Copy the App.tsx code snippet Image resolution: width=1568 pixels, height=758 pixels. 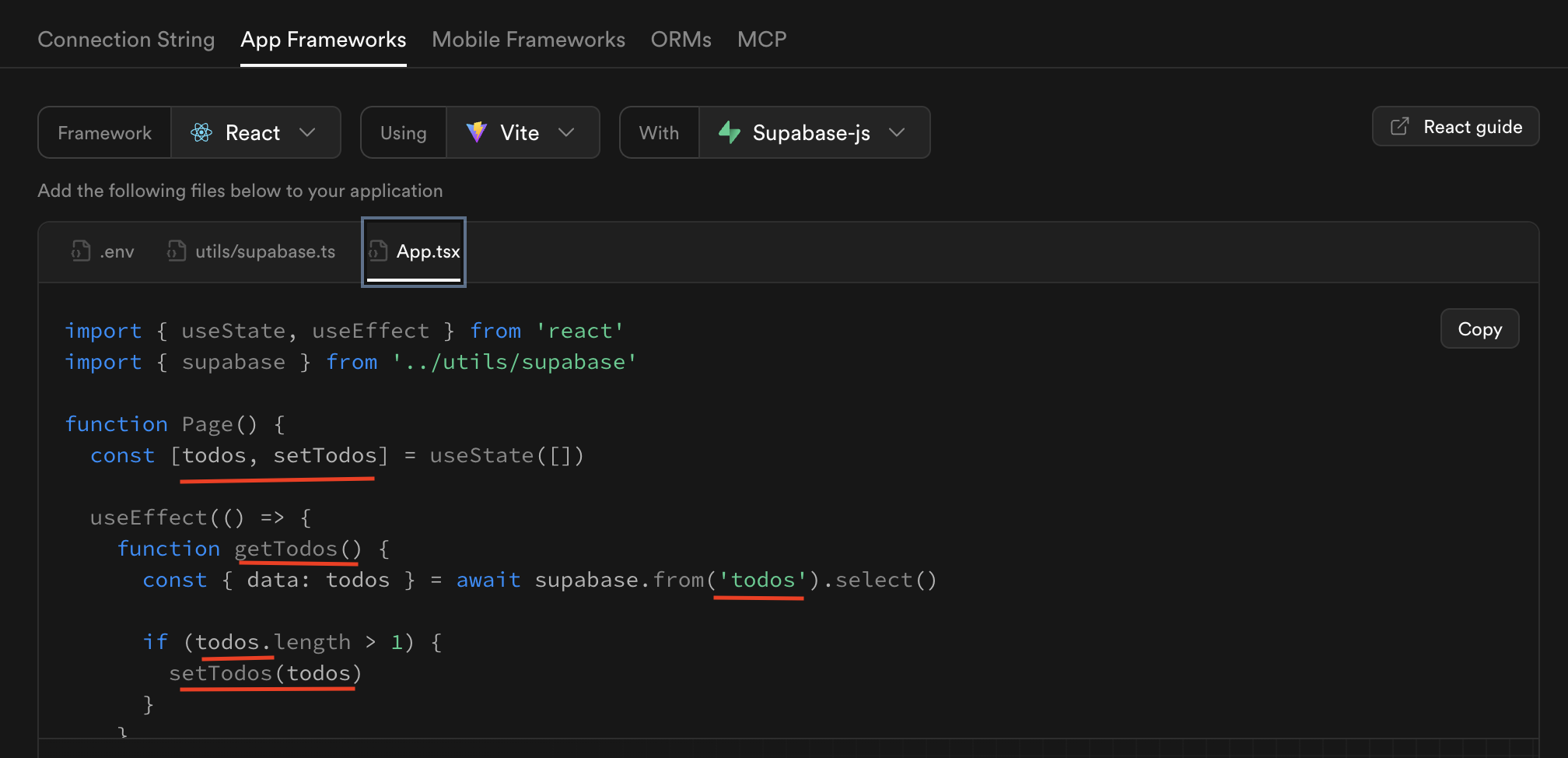[1479, 328]
